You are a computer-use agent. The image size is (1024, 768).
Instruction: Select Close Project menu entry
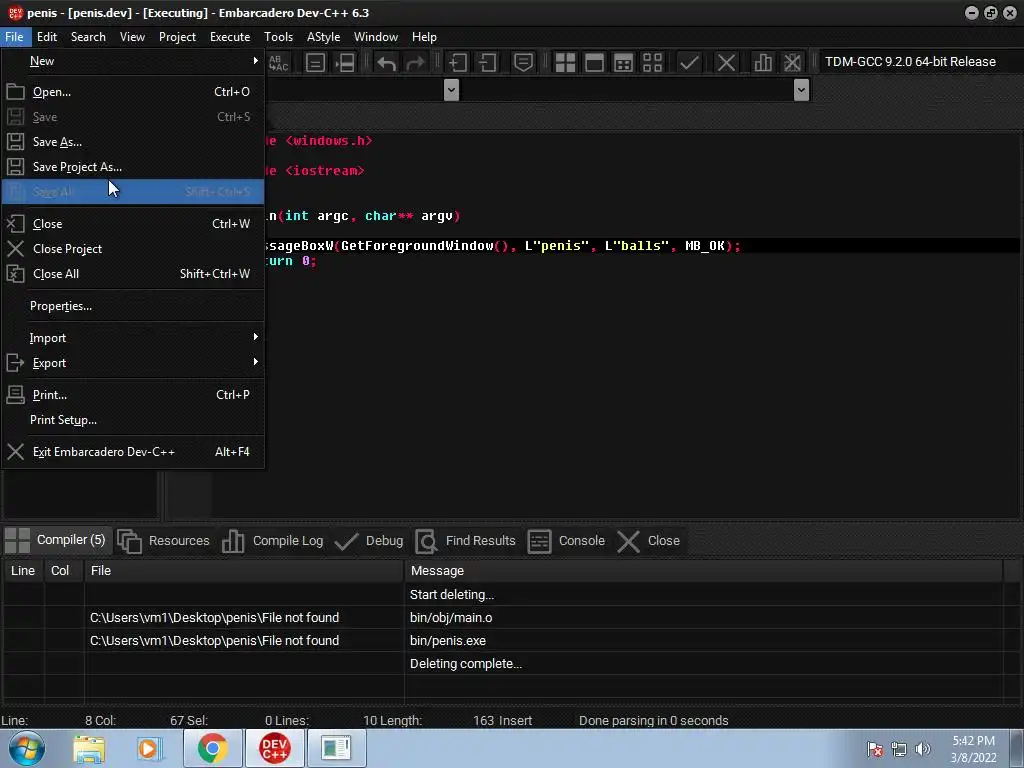tap(133, 249)
